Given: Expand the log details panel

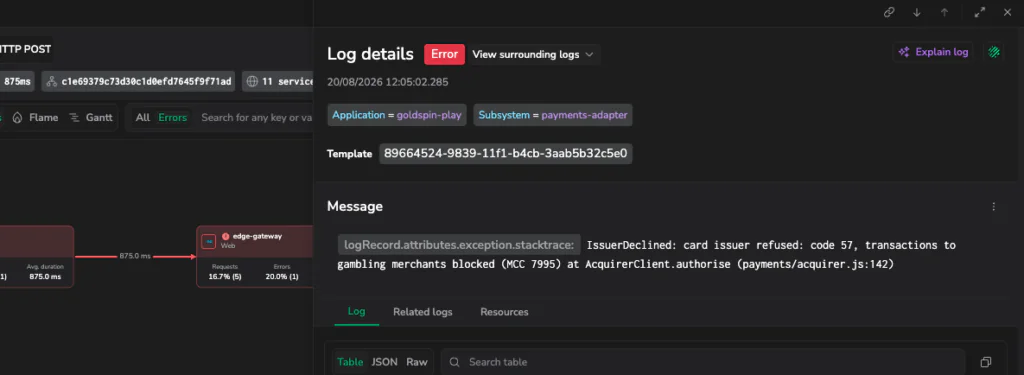Looking at the screenshot, I should pyautogui.click(x=980, y=12).
